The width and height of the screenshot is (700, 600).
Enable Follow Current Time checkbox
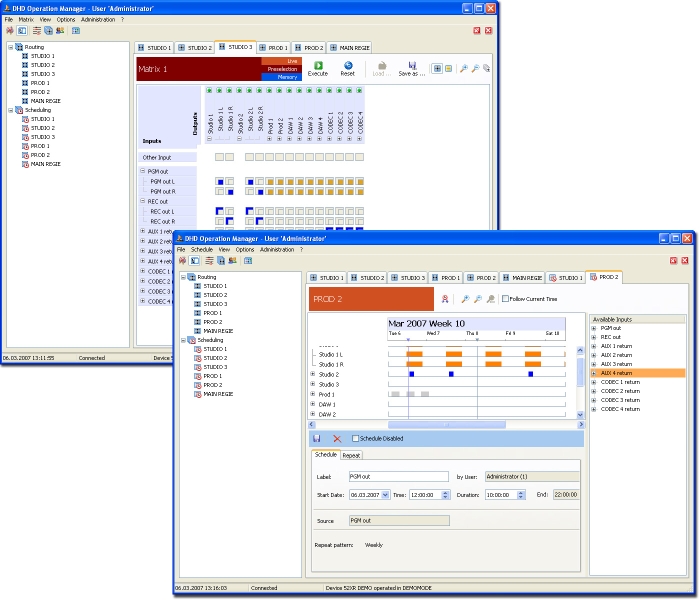pyautogui.click(x=505, y=299)
